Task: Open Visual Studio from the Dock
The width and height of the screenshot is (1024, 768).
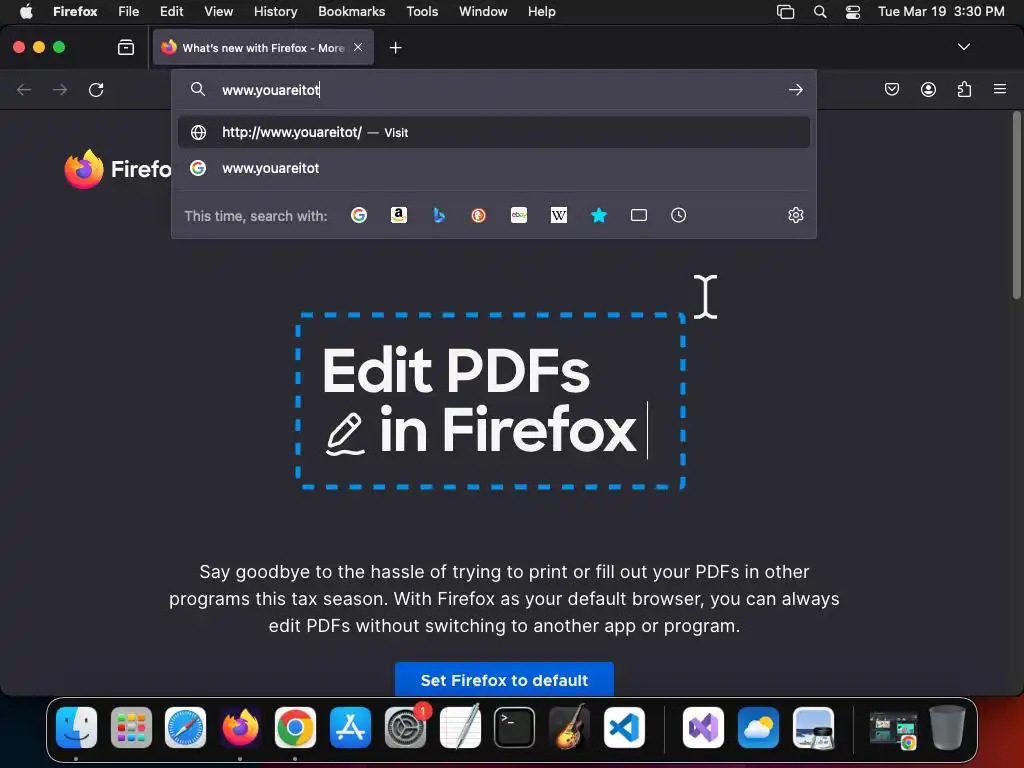Action: (703, 727)
